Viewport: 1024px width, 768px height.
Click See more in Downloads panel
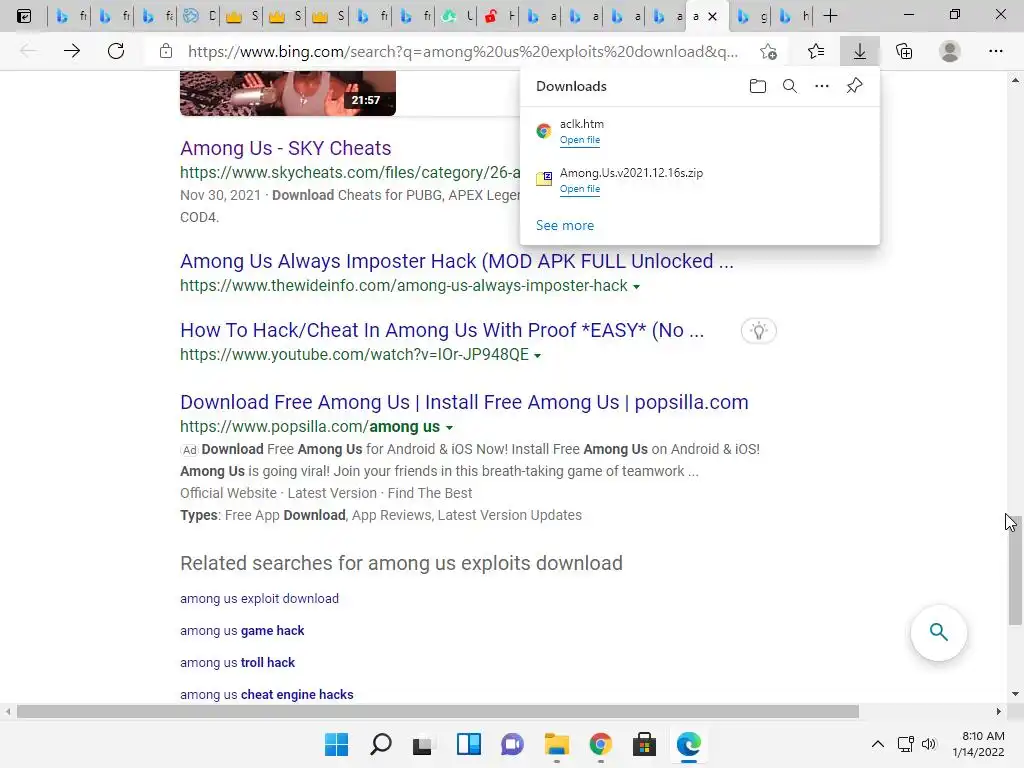click(565, 225)
